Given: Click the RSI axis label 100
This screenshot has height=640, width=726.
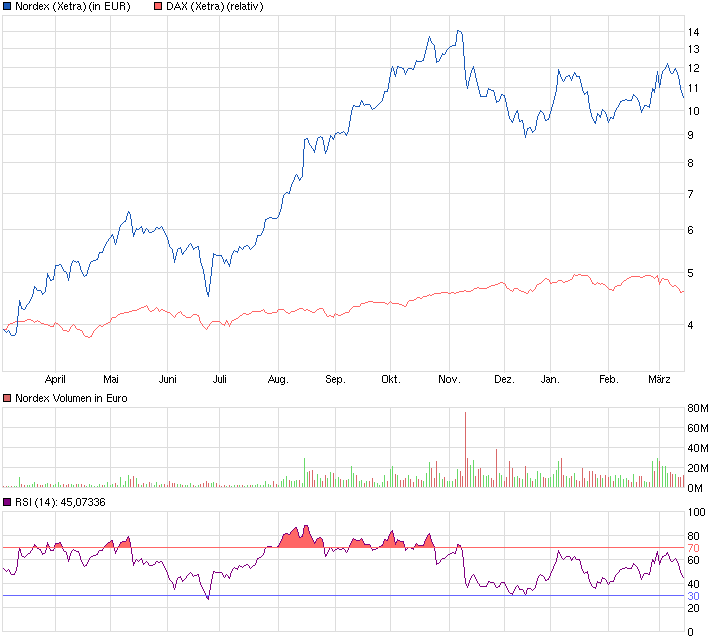Looking at the screenshot, I should pos(696,512).
